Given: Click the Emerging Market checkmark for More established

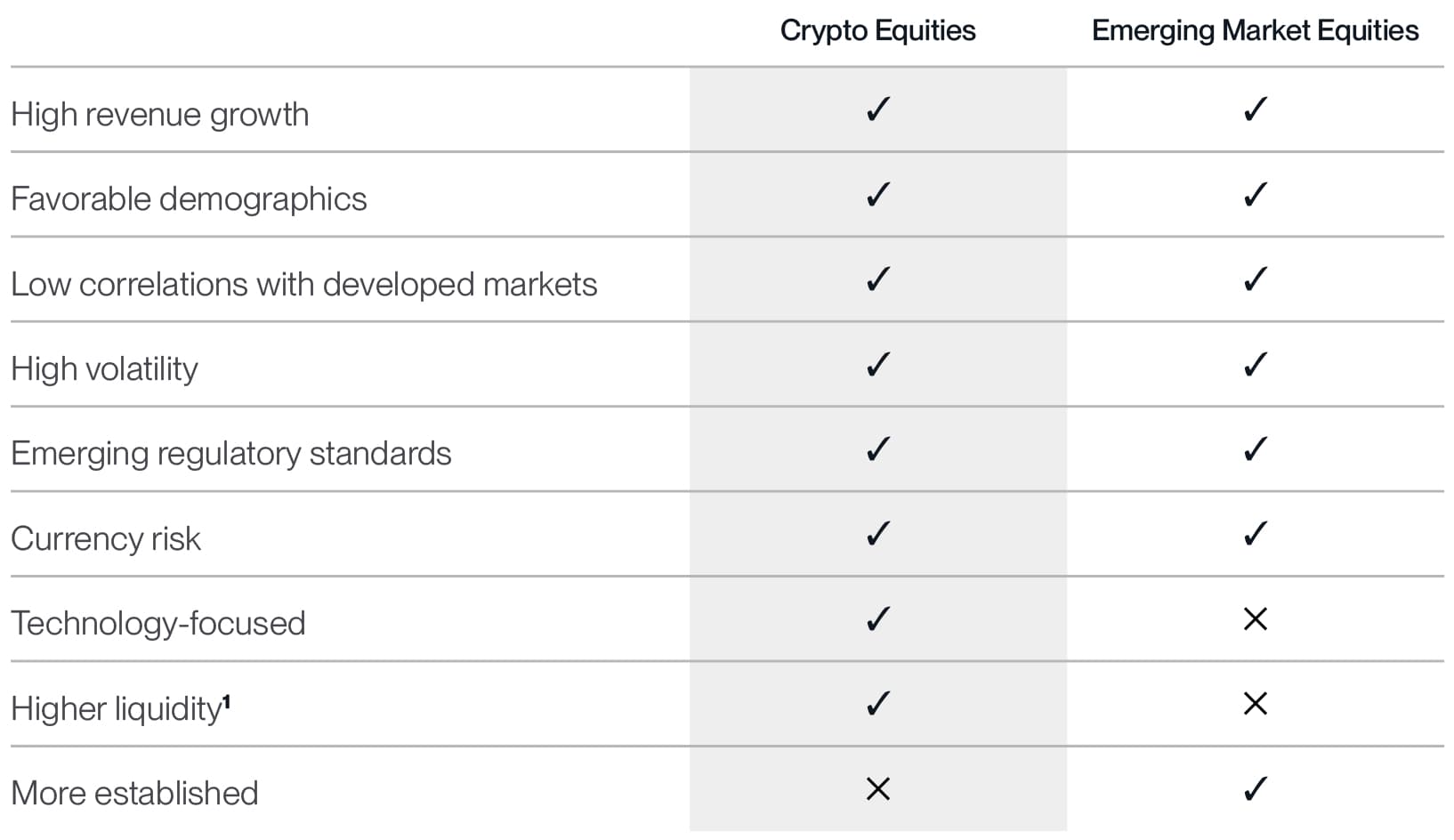Looking at the screenshot, I should [1255, 789].
